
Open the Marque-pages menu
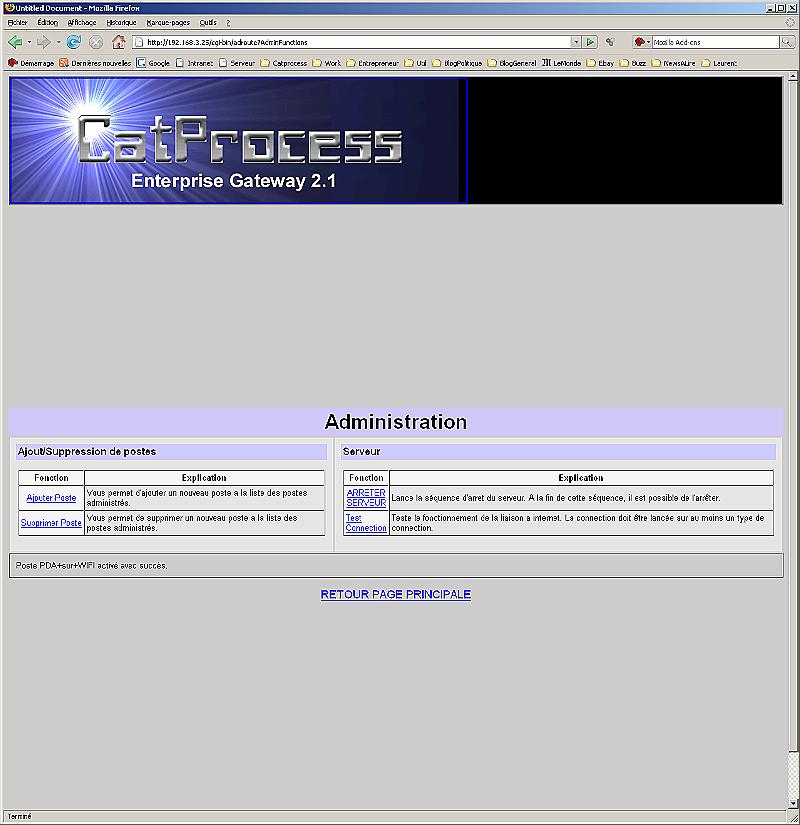click(168, 23)
